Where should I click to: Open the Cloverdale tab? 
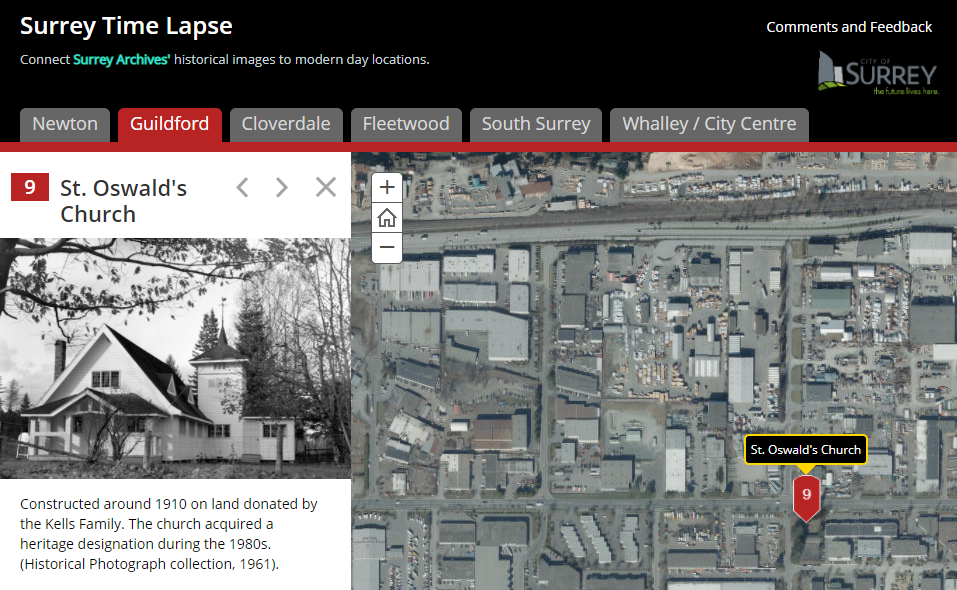(286, 125)
